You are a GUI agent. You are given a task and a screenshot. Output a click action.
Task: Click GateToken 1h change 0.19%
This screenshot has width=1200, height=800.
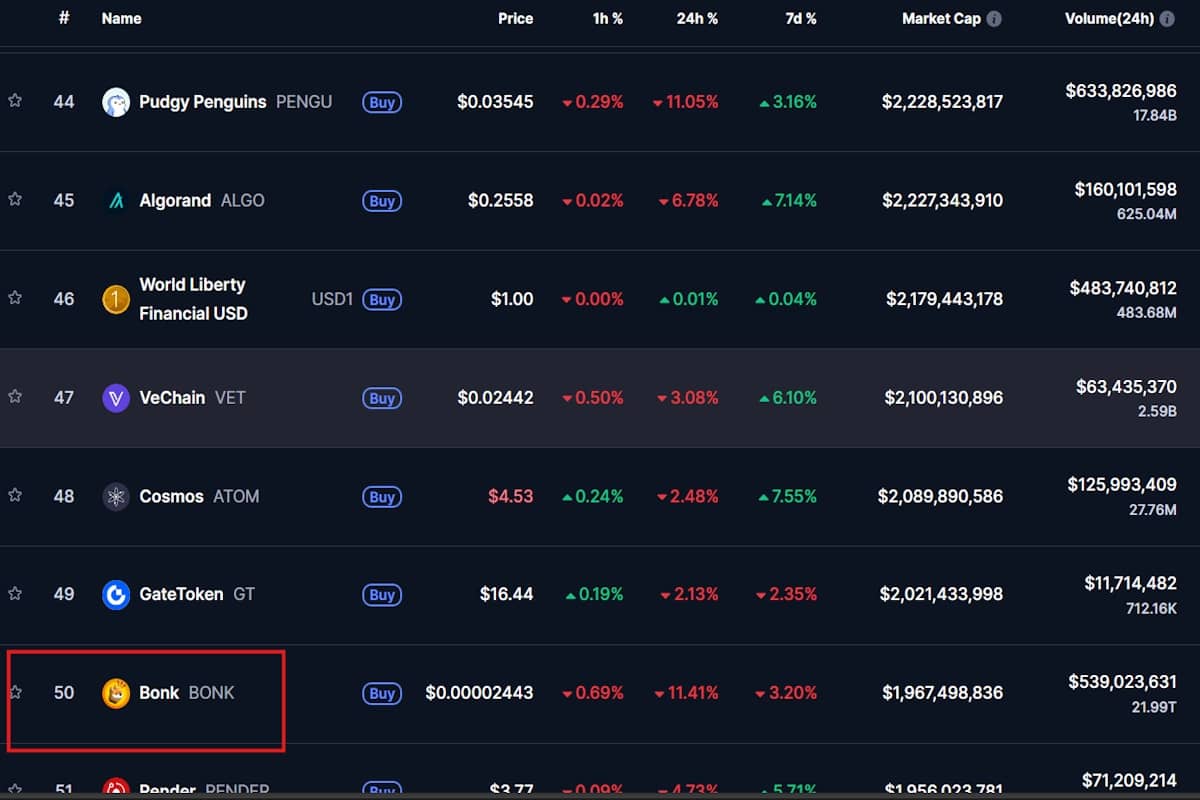click(594, 595)
